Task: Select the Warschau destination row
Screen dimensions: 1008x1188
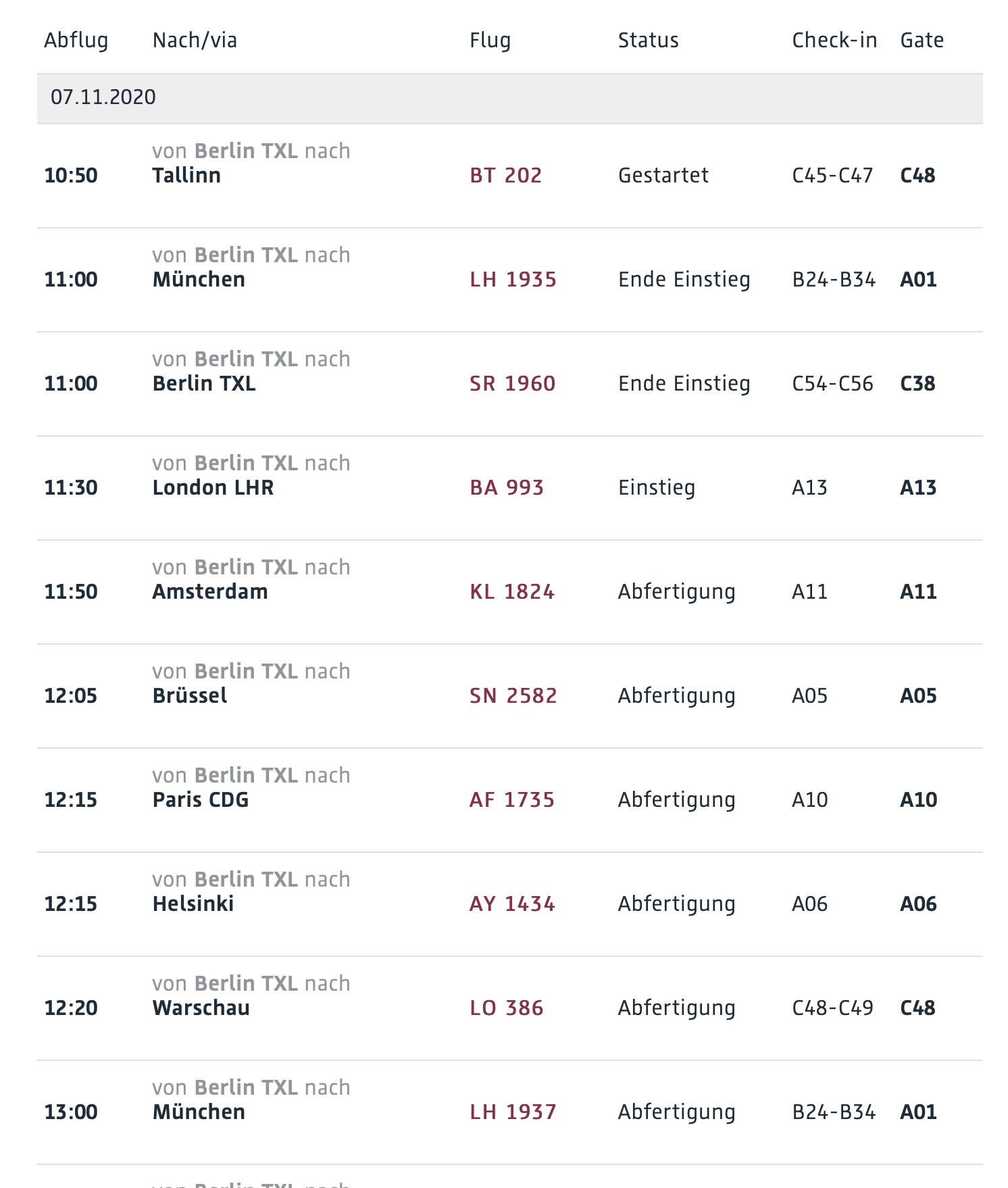Action: tap(510, 1008)
